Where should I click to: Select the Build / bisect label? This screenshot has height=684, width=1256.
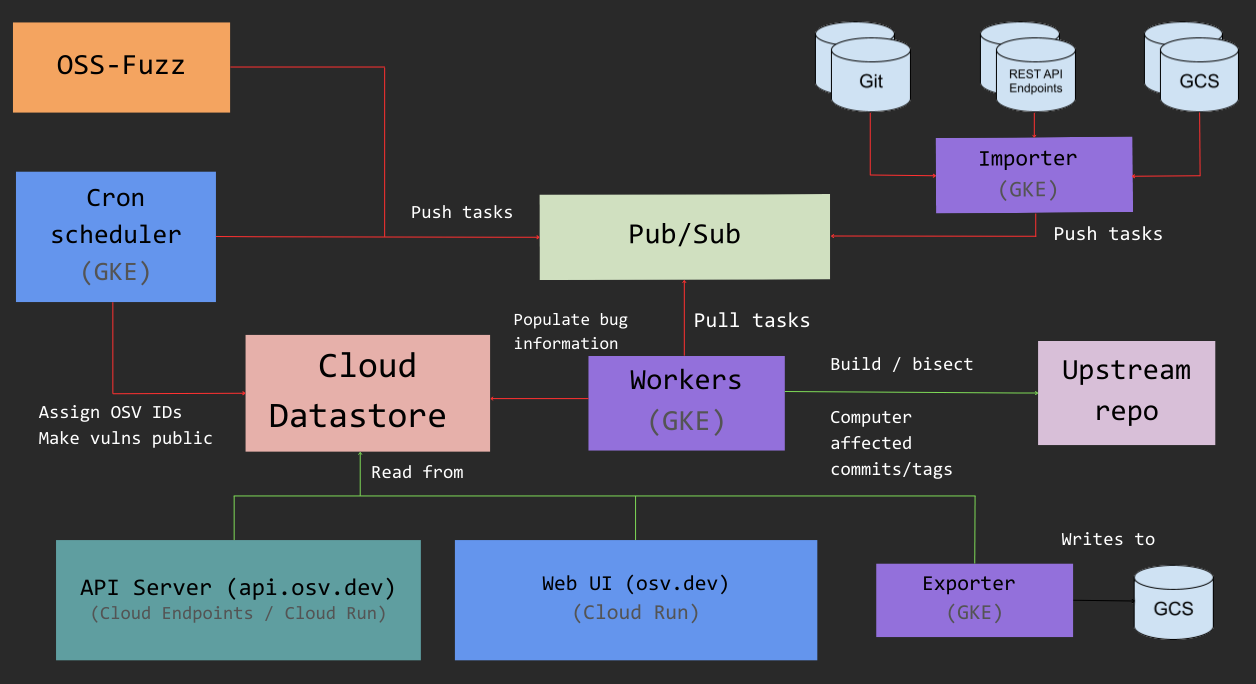point(902,364)
